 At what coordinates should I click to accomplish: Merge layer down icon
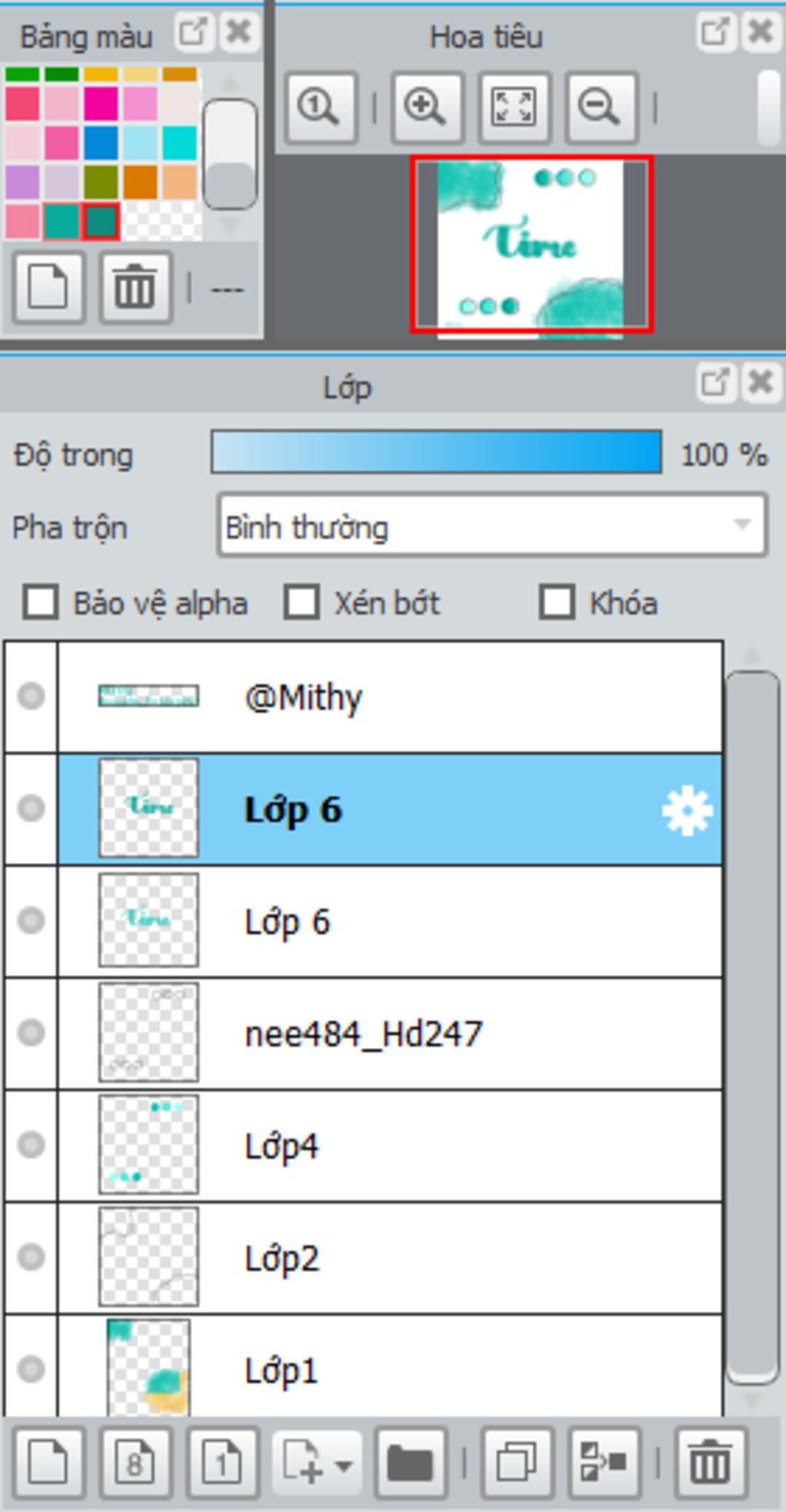[604, 1463]
